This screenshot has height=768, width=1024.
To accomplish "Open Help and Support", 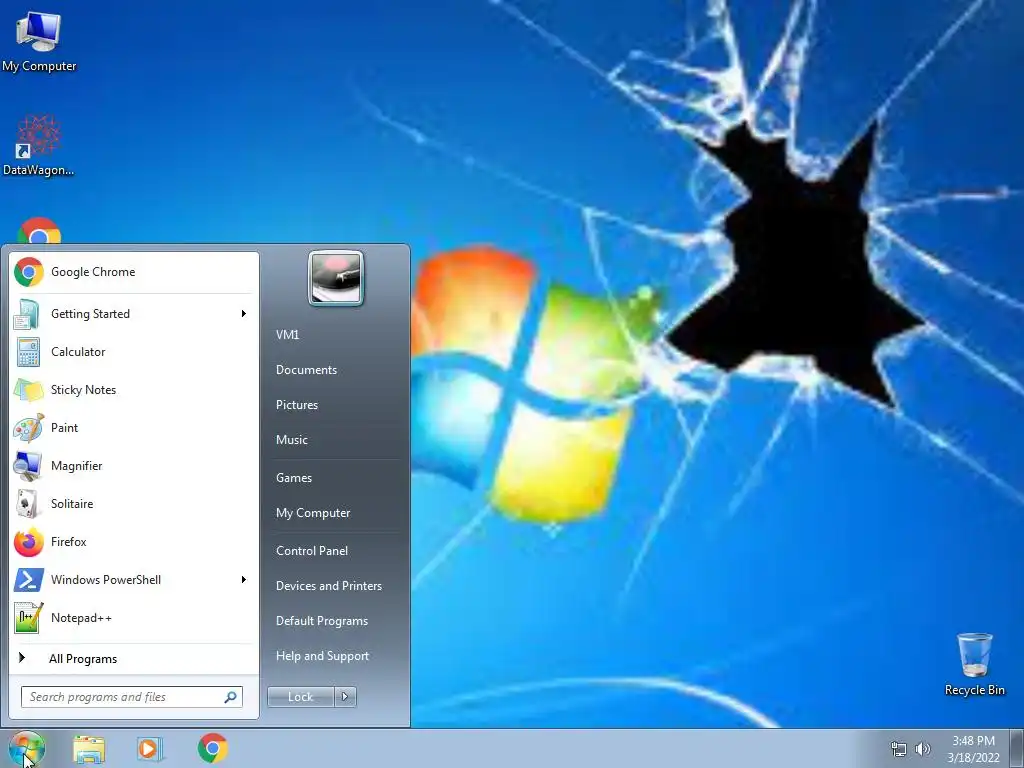I will tap(322, 656).
